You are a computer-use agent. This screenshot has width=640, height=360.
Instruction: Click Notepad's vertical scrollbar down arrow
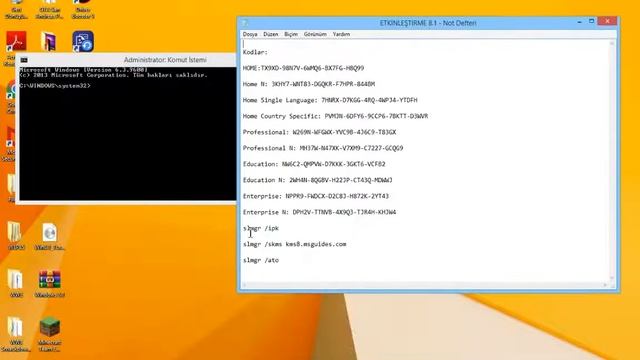(612, 278)
